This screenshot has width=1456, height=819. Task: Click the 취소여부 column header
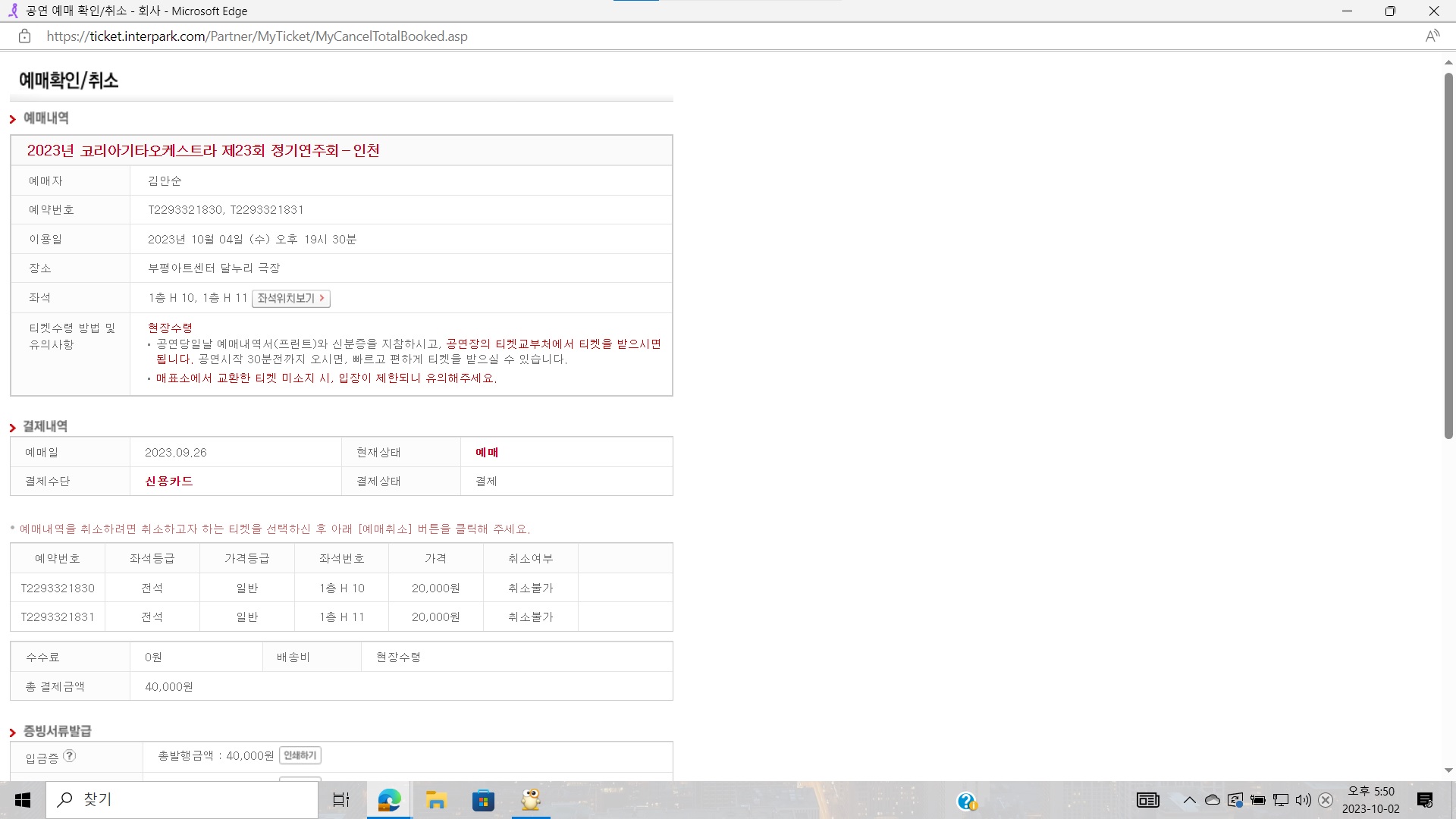[x=531, y=558]
